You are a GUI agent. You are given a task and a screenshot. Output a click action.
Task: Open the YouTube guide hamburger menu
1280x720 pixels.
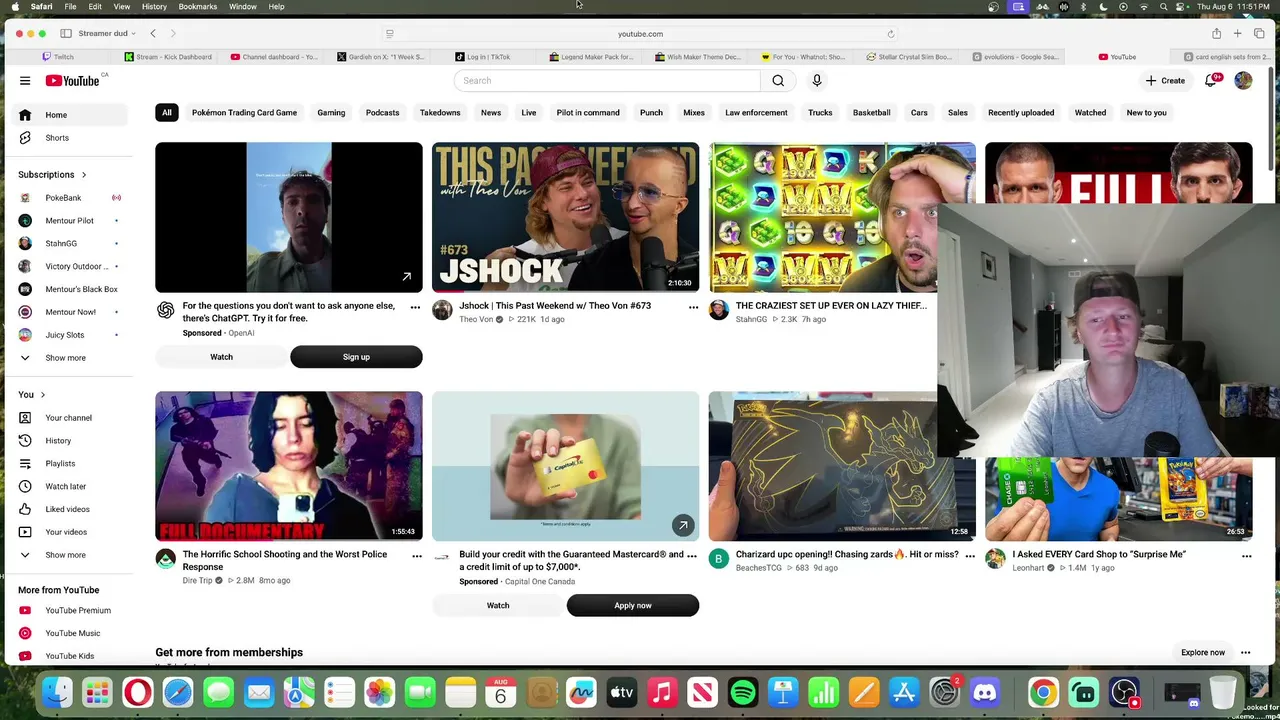[25, 80]
